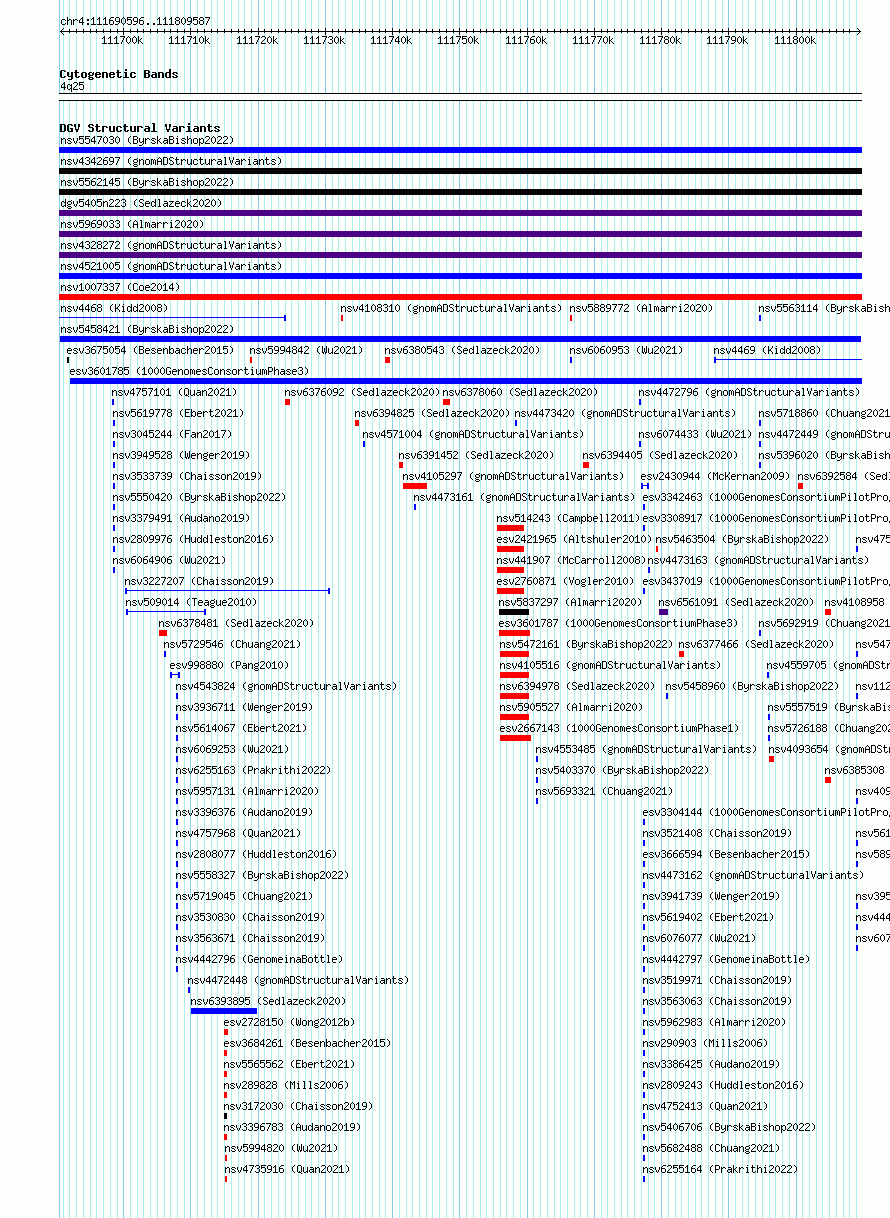Click nsv4105297 gnomAD variant label
The image size is (890, 1218).
513,476
